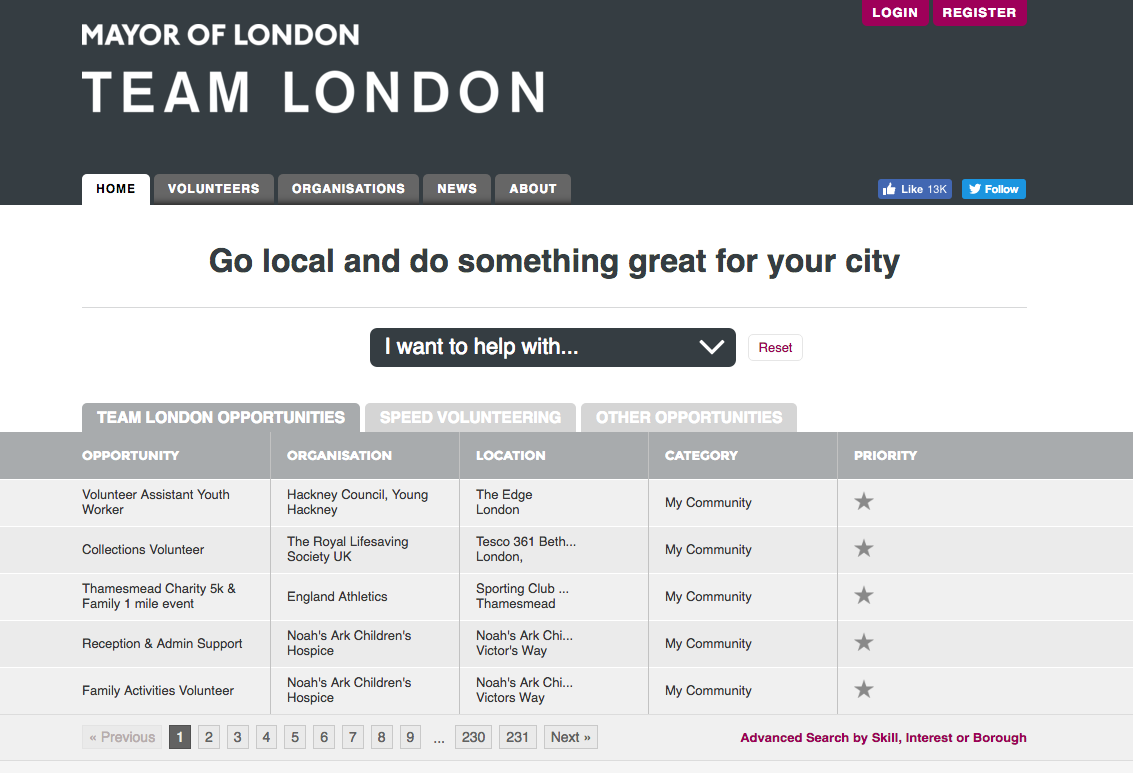Click the priority star for Collections Volunteer
1133x773 pixels.
(x=863, y=548)
